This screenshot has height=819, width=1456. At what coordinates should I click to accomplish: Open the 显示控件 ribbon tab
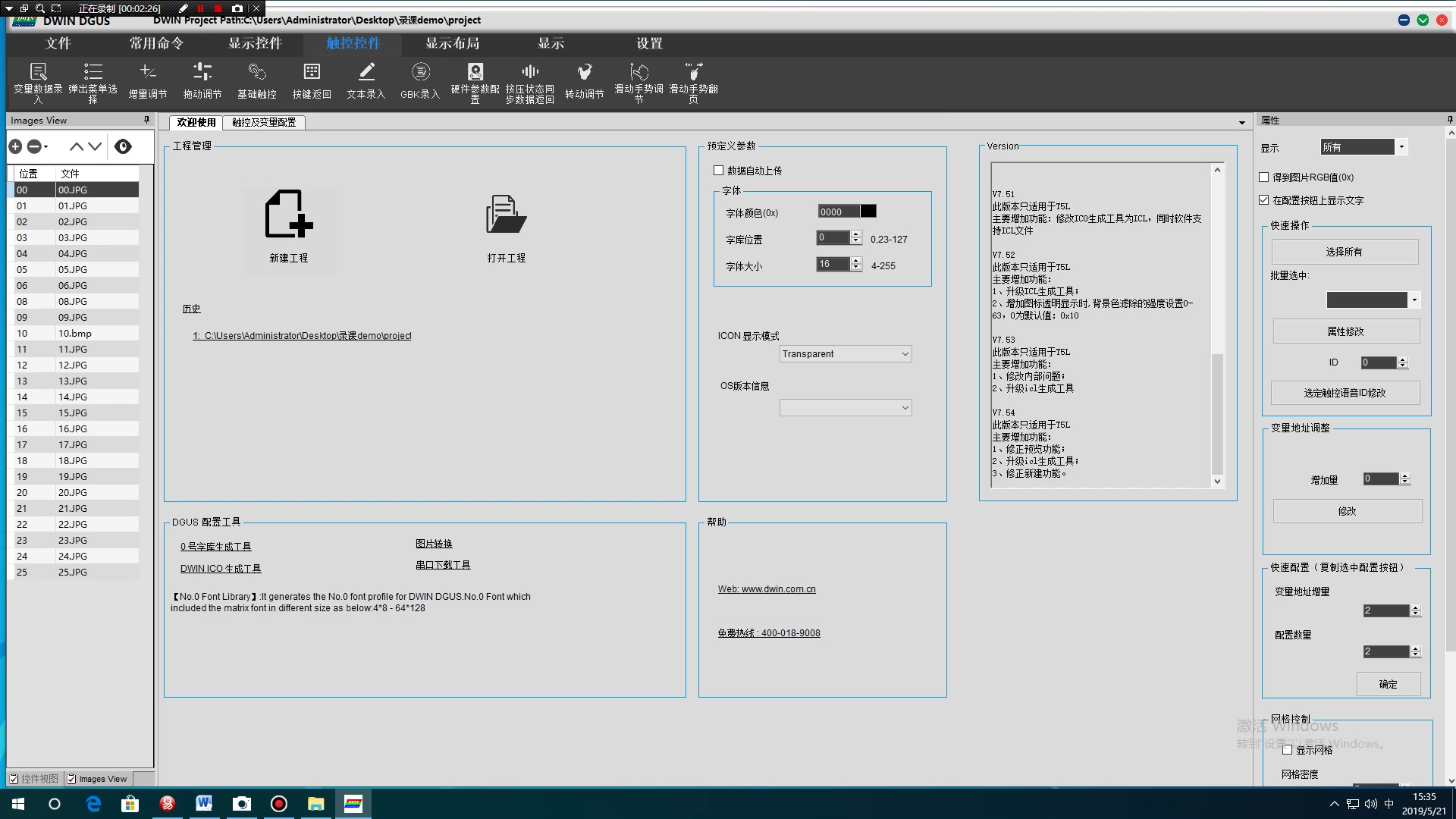(x=255, y=43)
